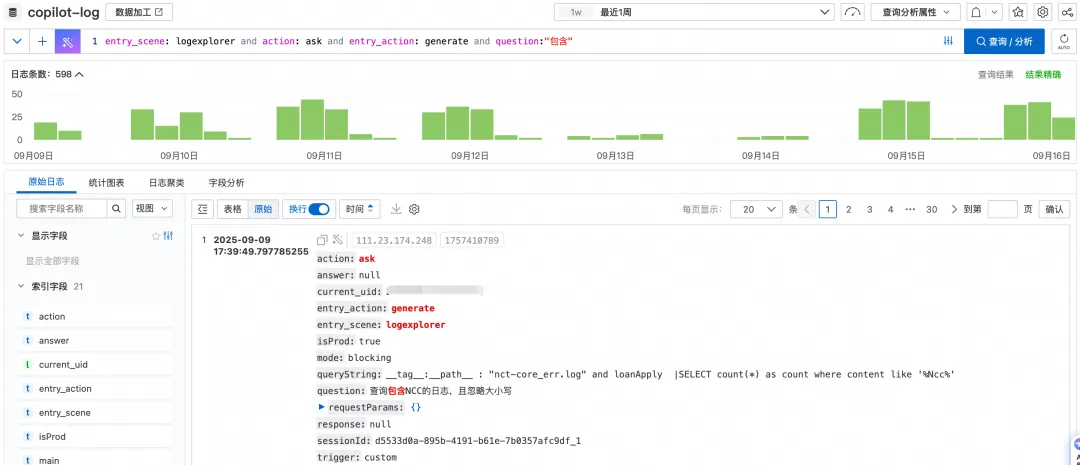Open the 最近1周 time range dropdown

(x=694, y=12)
